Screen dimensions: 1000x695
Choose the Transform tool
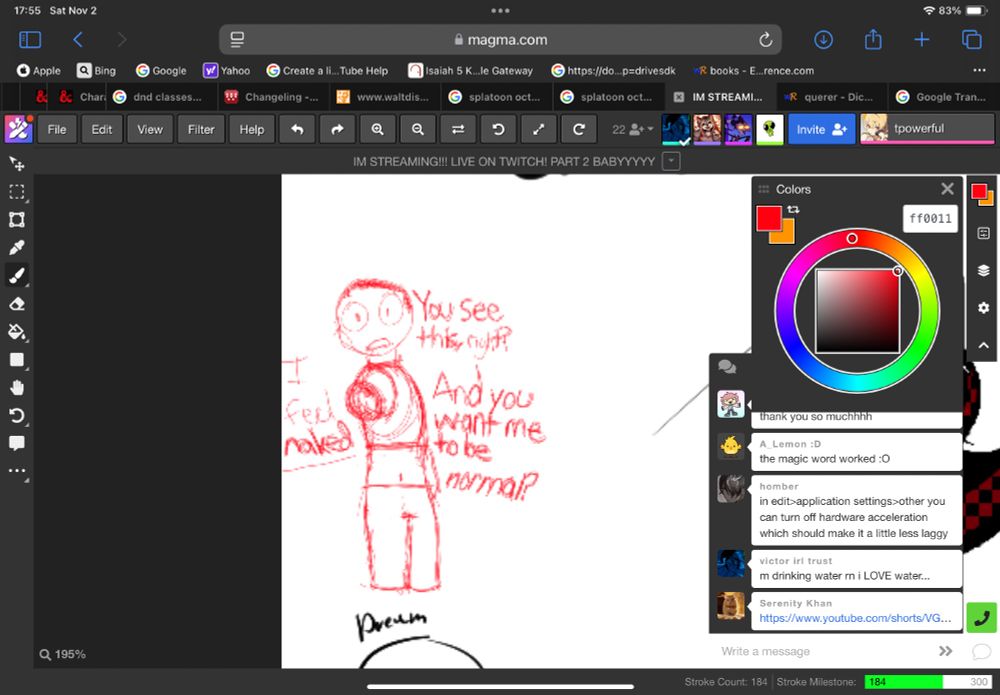[x=16, y=219]
